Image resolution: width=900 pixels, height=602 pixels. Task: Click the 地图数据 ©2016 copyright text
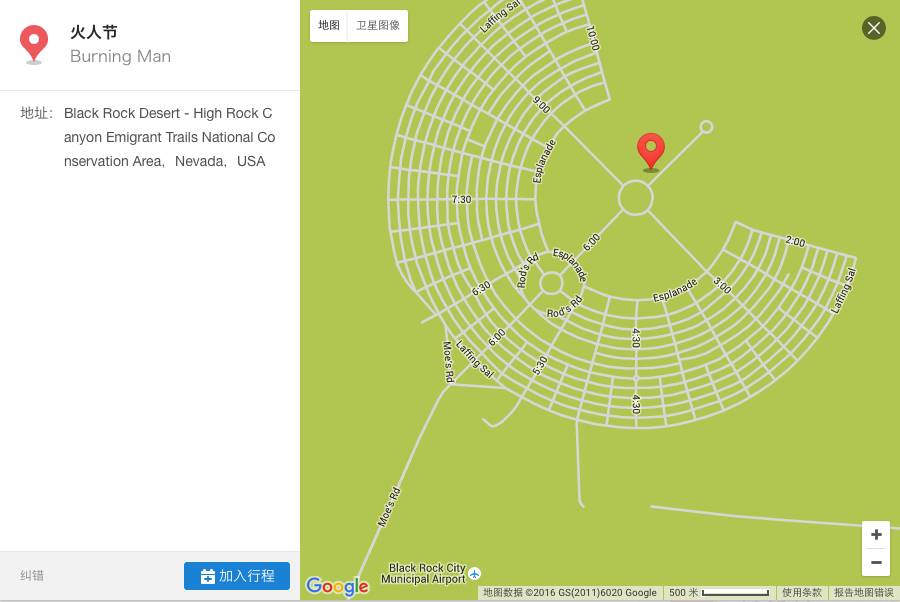[x=569, y=592]
